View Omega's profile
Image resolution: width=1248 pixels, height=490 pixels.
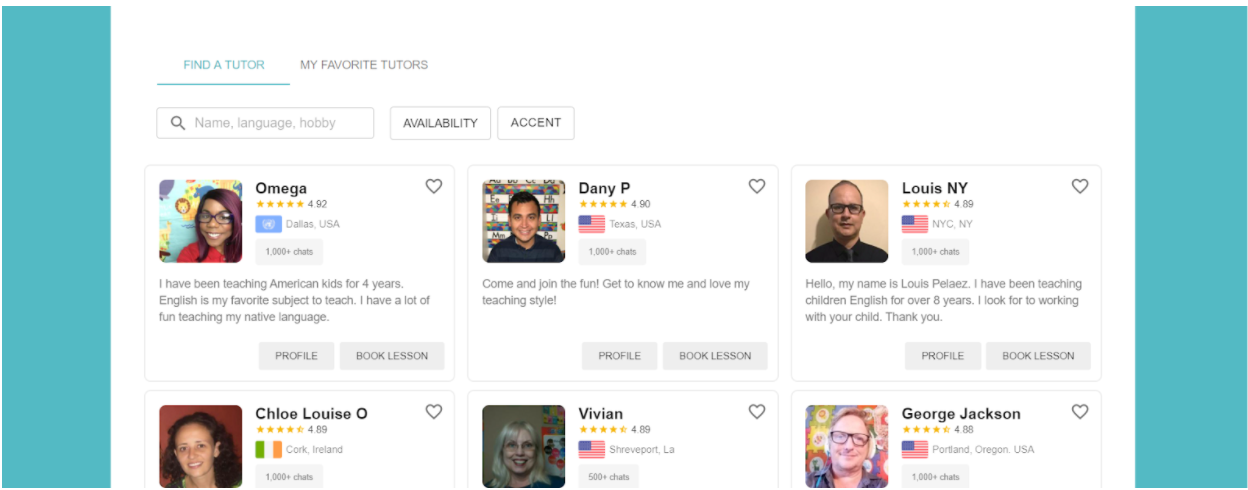[296, 356]
